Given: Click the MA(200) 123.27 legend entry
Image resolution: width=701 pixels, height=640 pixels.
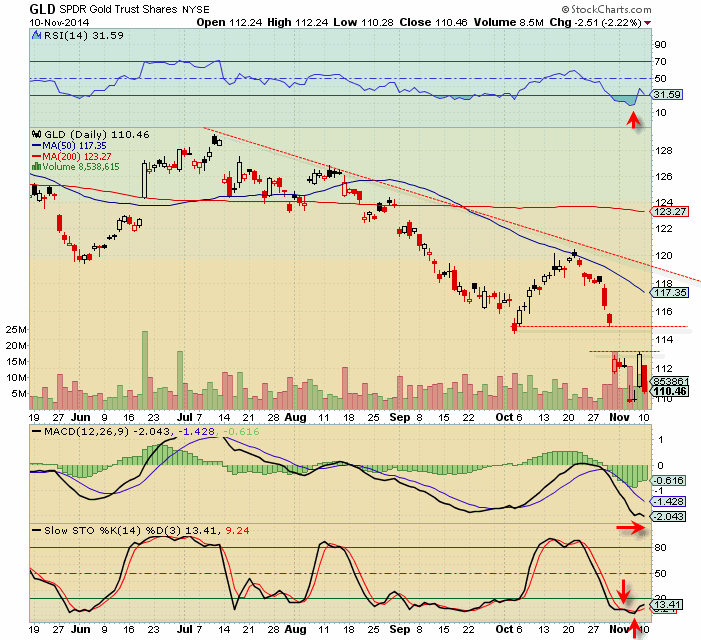Looking at the screenshot, I should point(76,156).
